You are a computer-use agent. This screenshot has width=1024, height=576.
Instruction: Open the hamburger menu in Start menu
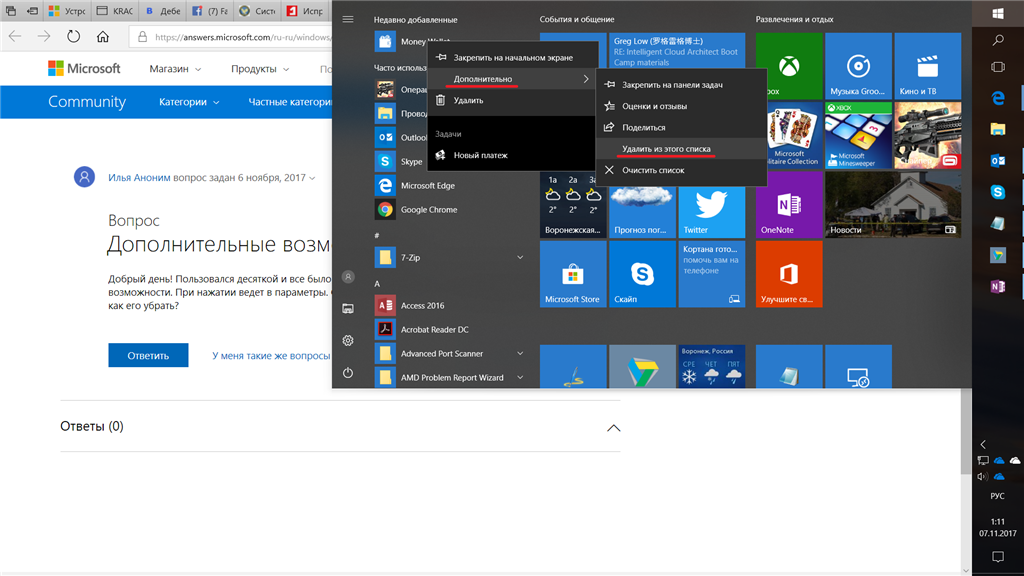pyautogui.click(x=348, y=20)
